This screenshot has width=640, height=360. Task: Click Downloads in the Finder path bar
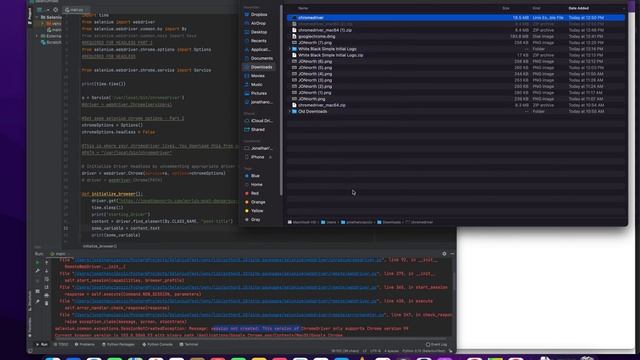coord(389,222)
